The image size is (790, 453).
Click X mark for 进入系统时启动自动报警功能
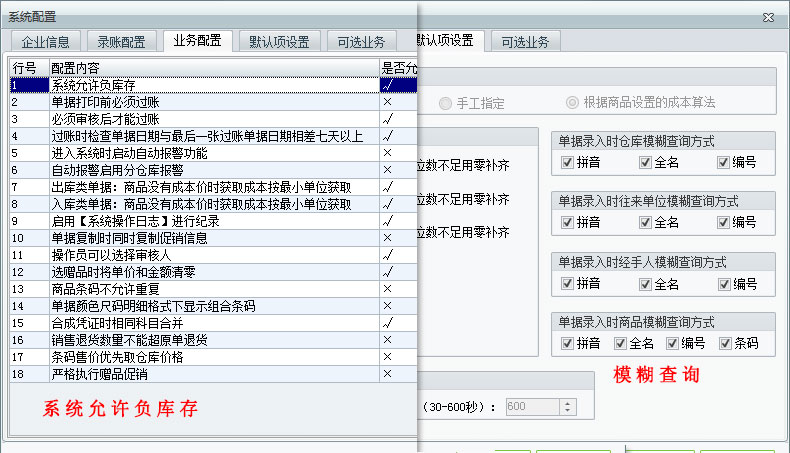coord(387,153)
